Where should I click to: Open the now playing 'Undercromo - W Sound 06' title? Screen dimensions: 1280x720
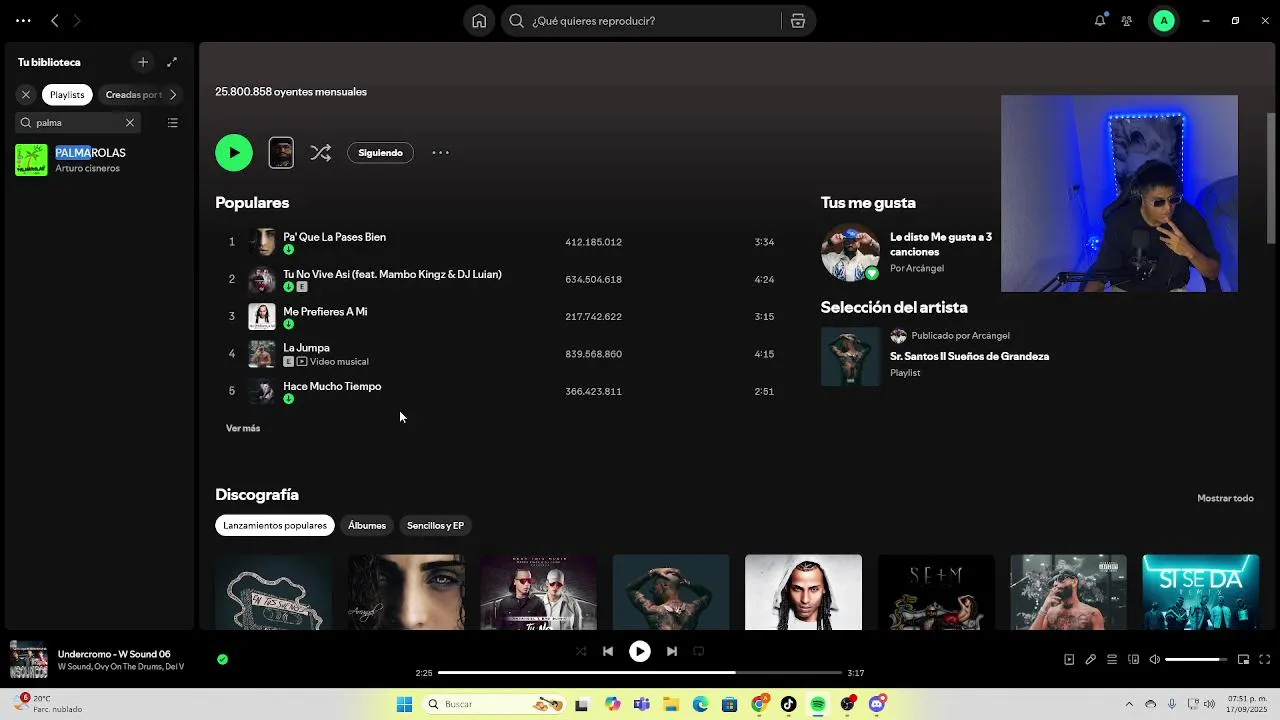114,654
